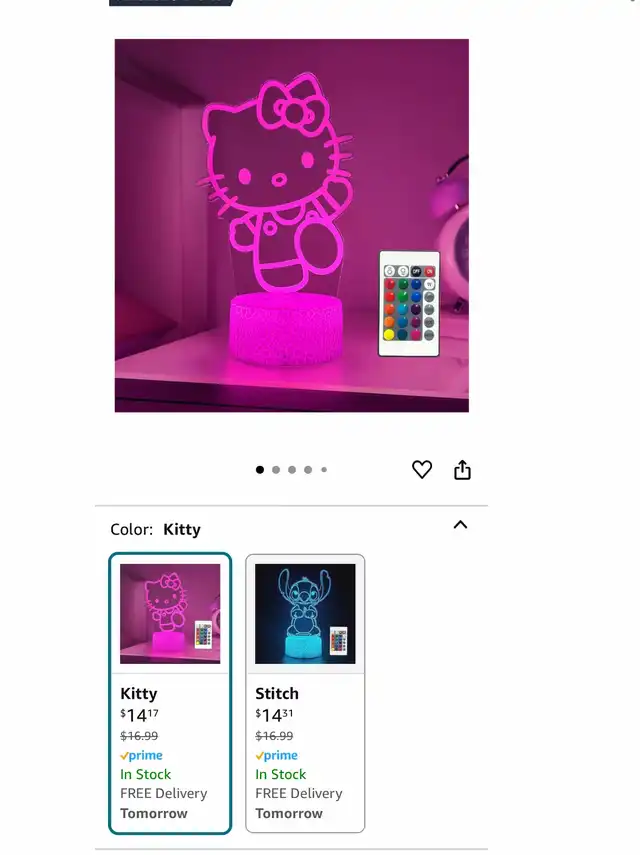
Task: Go to first image carousel dot
Action: (x=259, y=469)
